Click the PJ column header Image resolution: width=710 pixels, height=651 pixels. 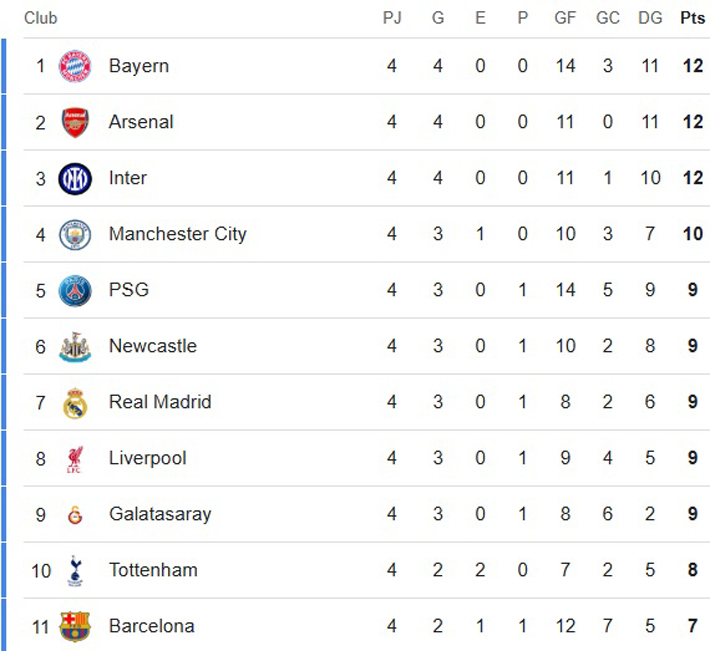click(x=392, y=18)
